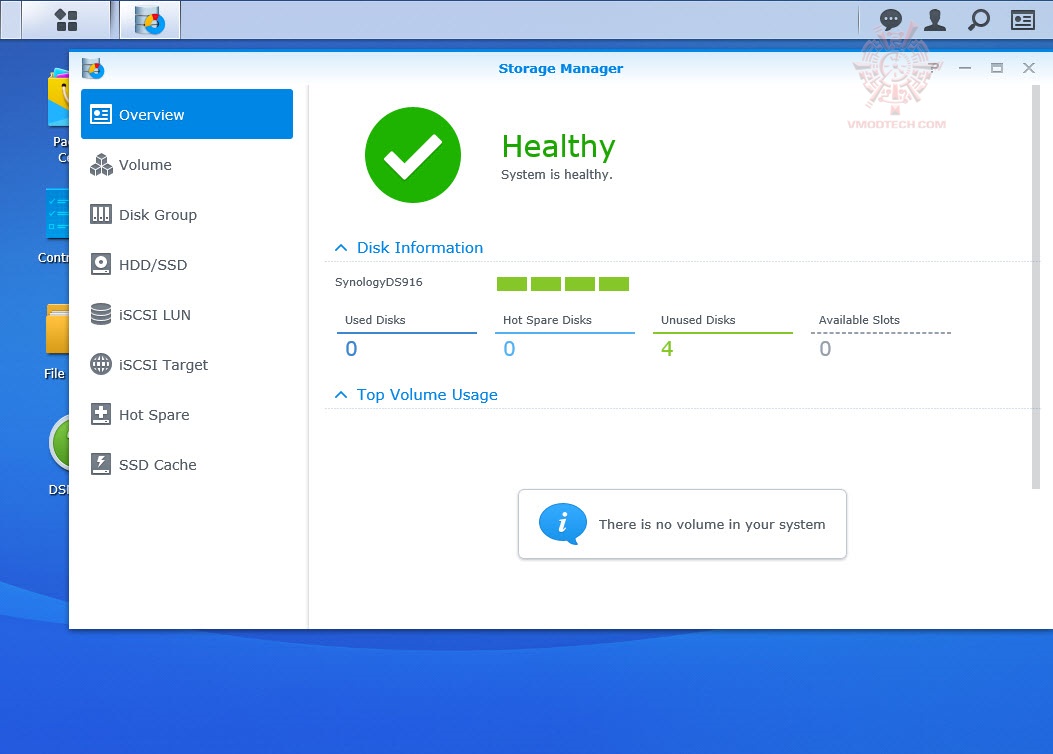1053x754 pixels.
Task: Click the Used Disks count 0
Action: point(351,348)
